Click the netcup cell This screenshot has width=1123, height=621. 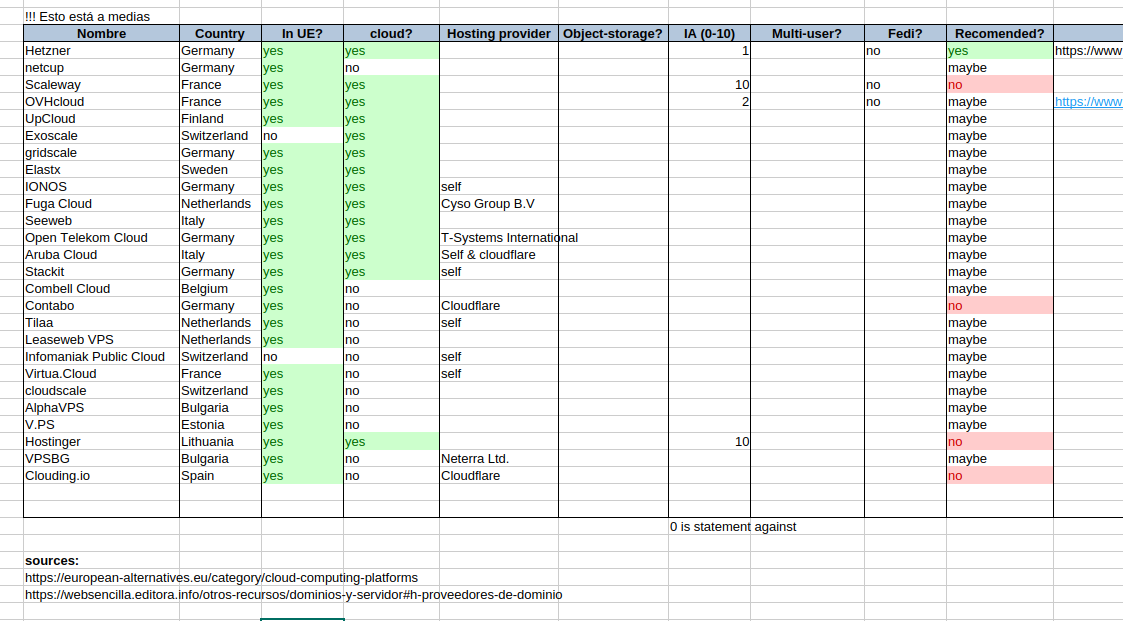coord(101,68)
